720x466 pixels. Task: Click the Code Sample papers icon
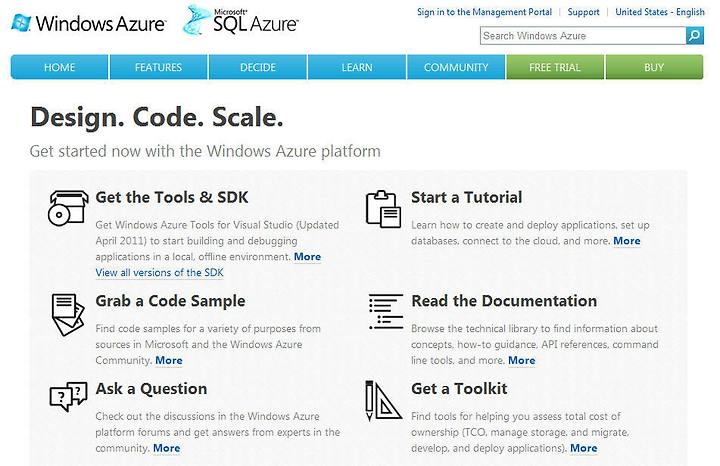click(x=68, y=314)
